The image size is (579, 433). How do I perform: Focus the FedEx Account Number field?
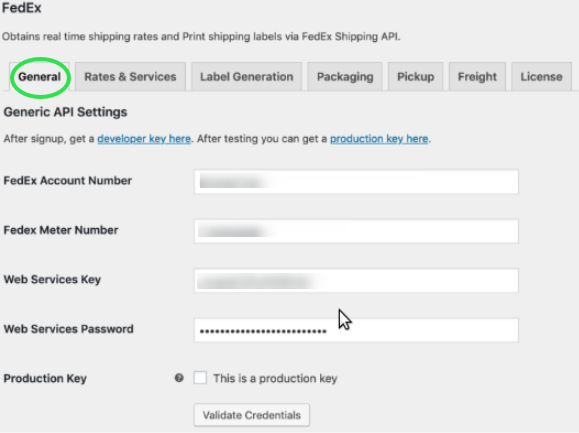coord(356,182)
